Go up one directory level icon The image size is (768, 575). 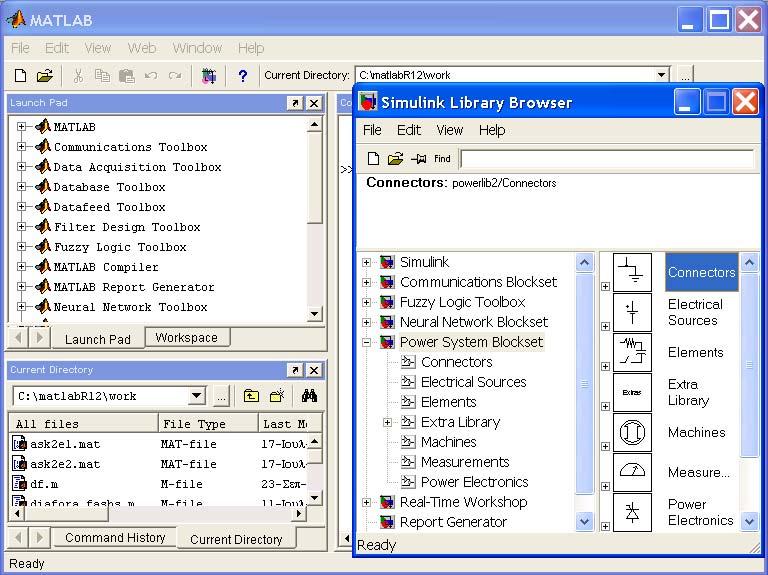(x=251, y=396)
